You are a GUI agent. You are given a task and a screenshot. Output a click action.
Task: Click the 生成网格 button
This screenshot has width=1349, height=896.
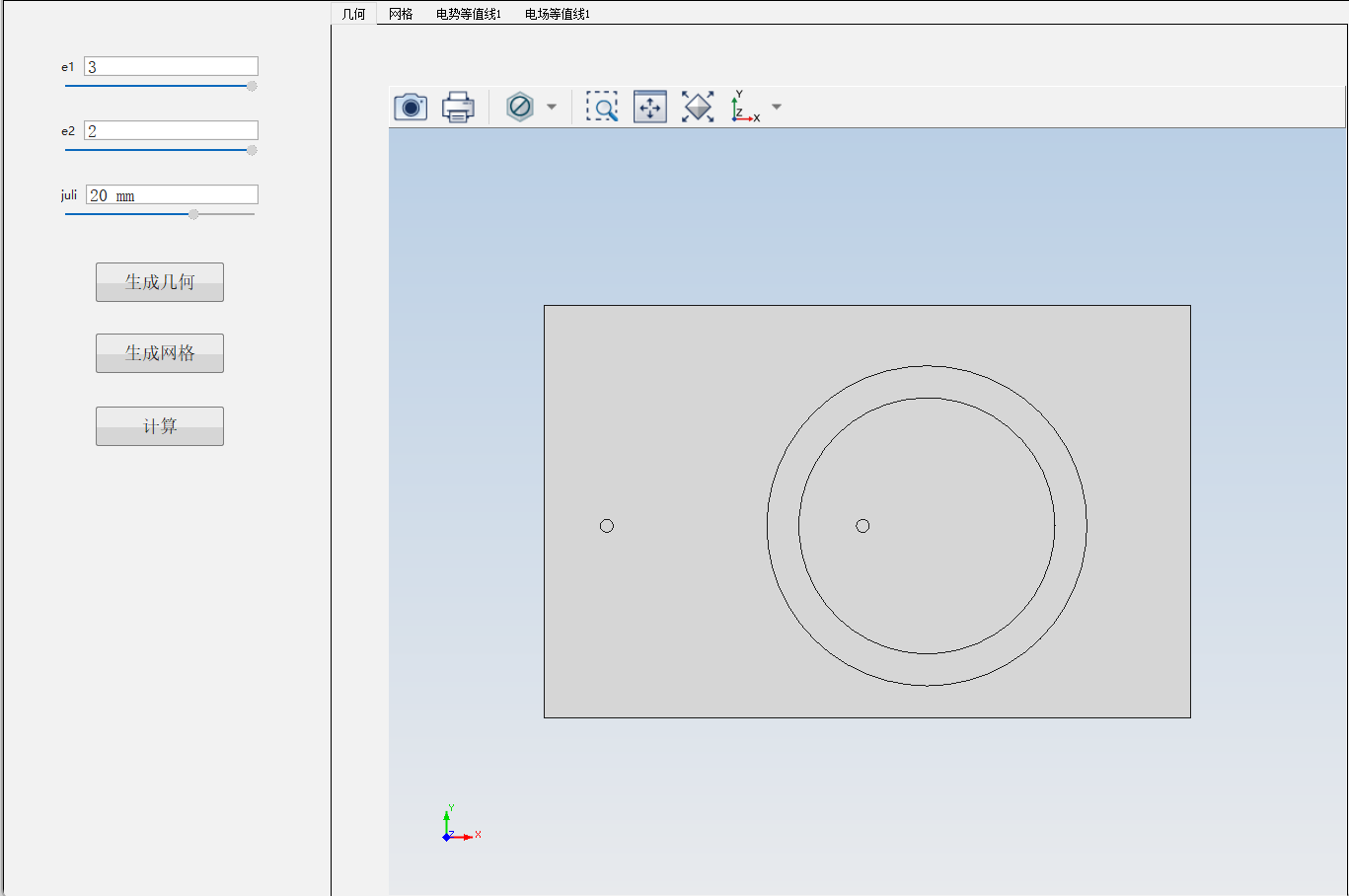160,353
